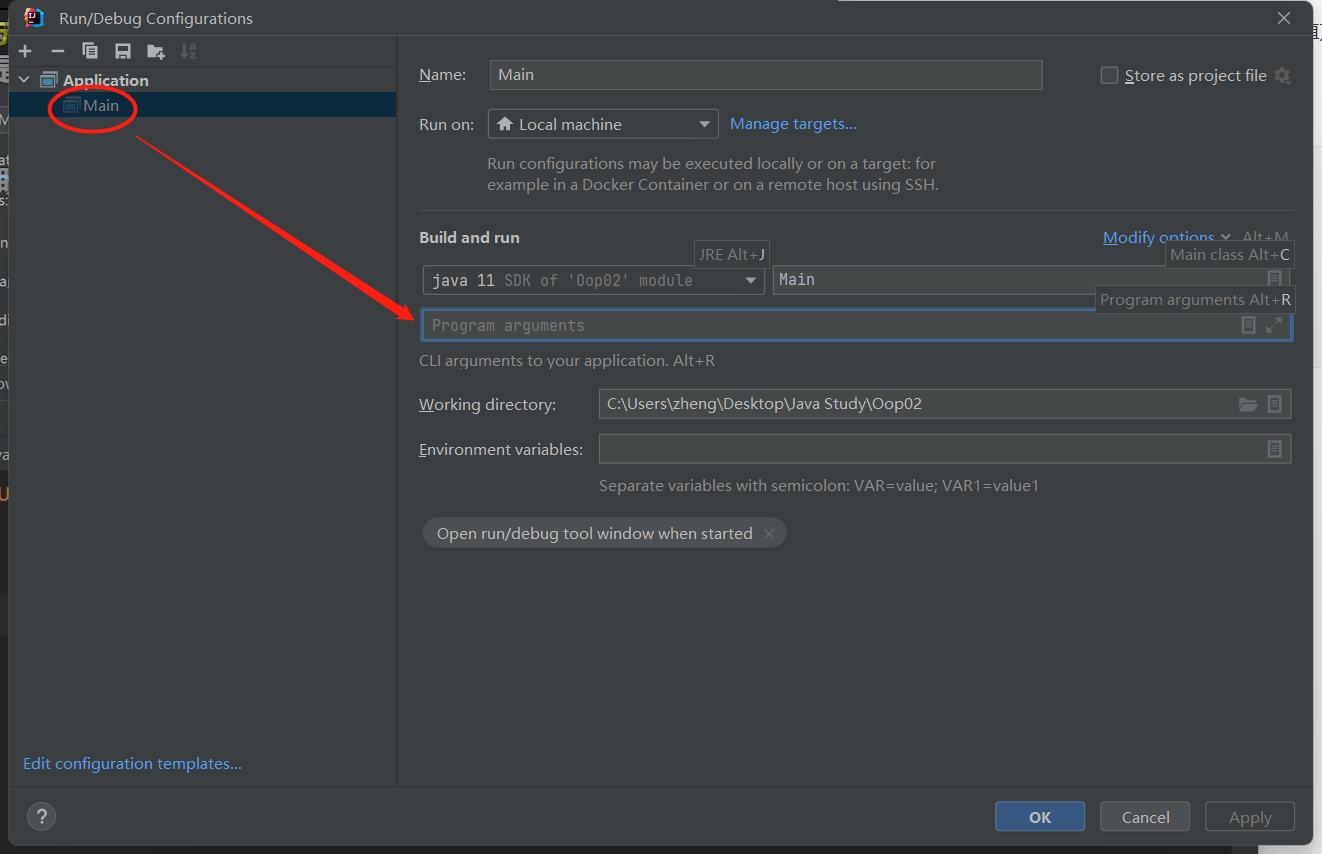Click the Copy Configuration icon
The height and width of the screenshot is (854, 1322).
90,51
